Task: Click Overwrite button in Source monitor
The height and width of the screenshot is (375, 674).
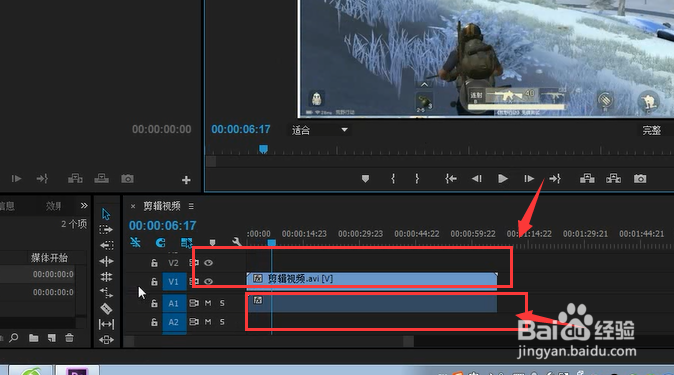Action: [101, 178]
